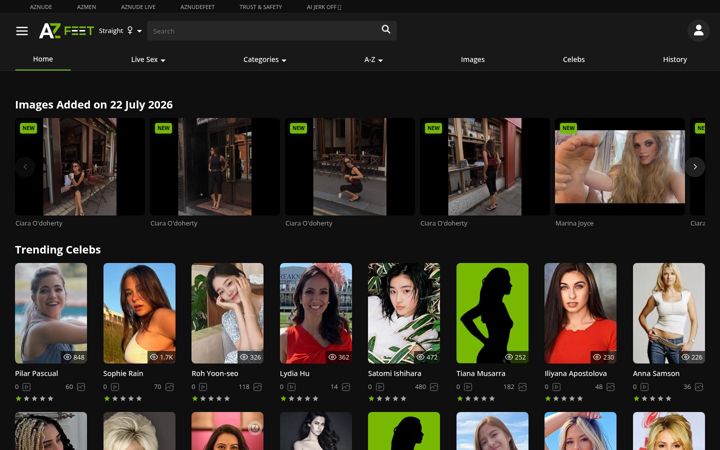
Task: Click views eye icon on Sophie Rain card
Action: [x=154, y=357]
